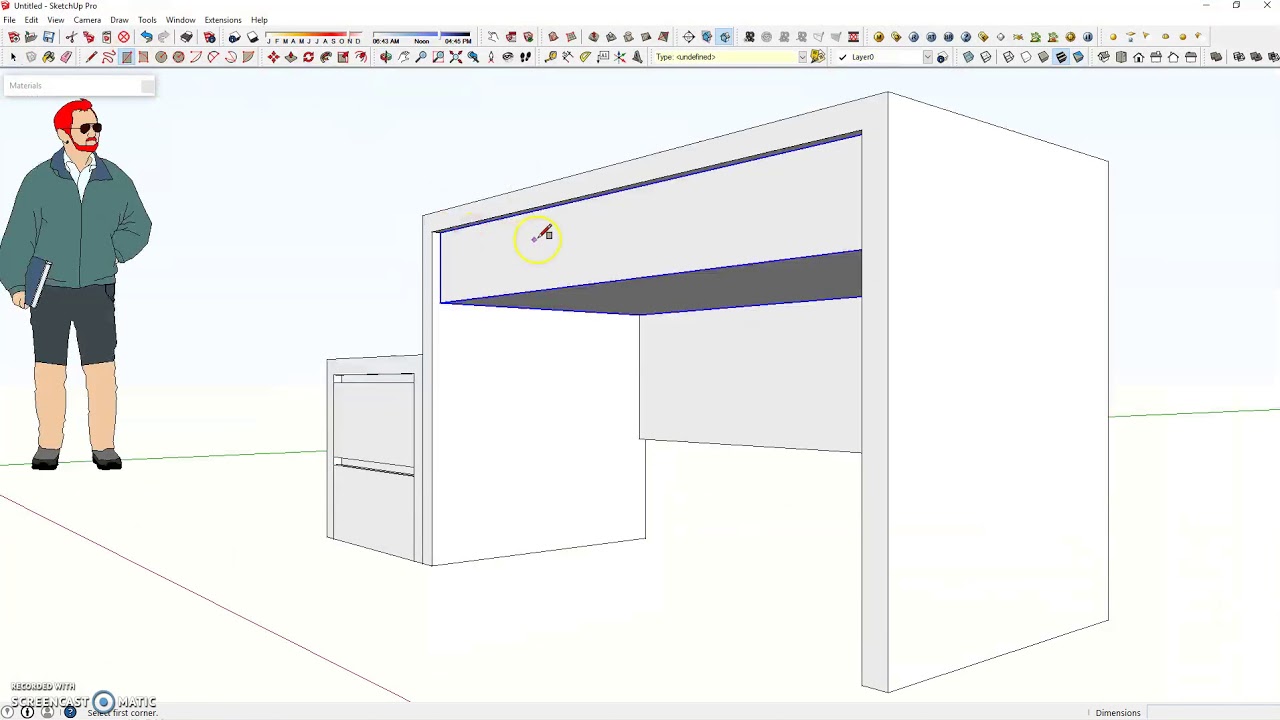The width and height of the screenshot is (1280, 720).
Task: Click Zoom Extents icon
Action: pyautogui.click(x=455, y=57)
